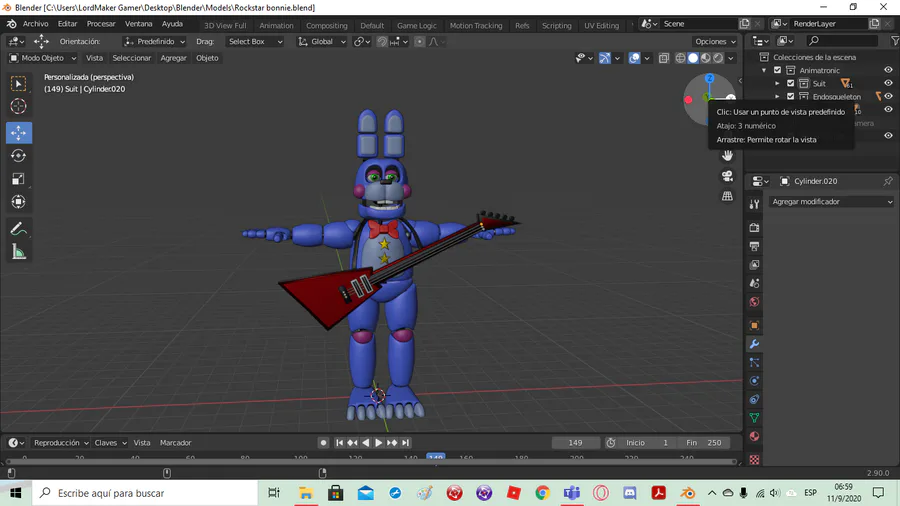Open the World properties tab

pos(754,302)
